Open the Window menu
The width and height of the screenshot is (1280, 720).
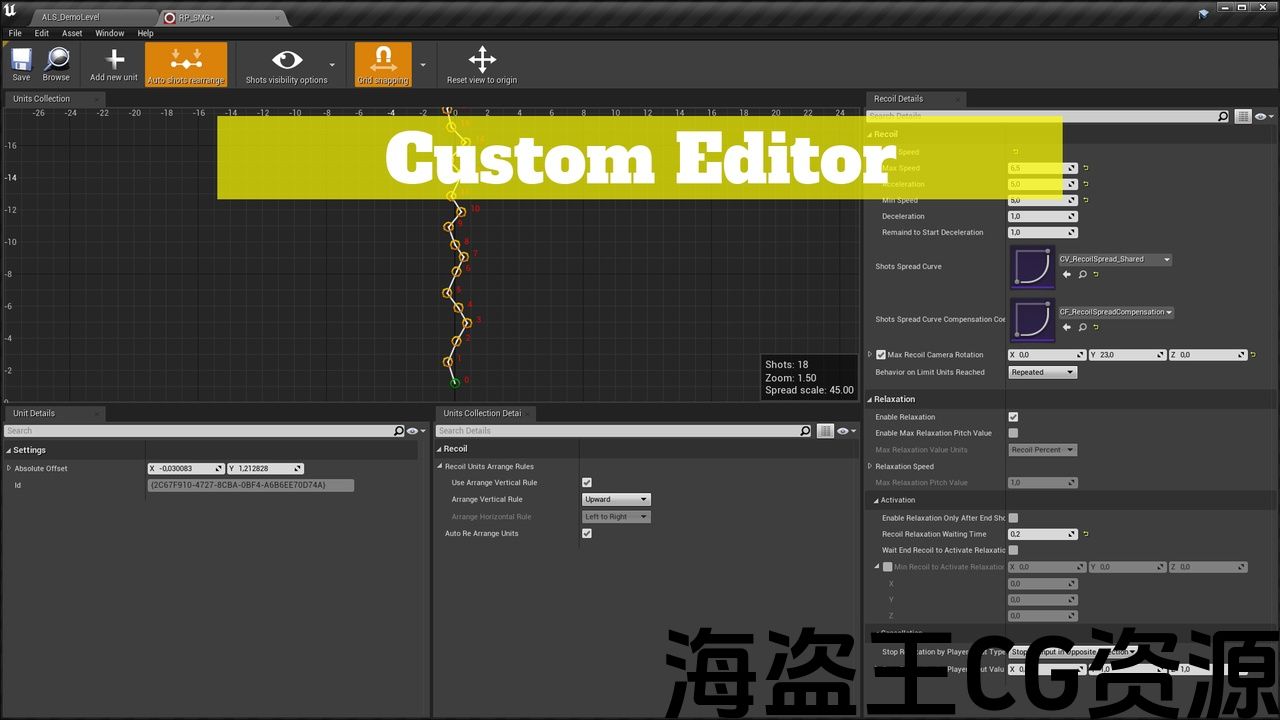coord(110,33)
